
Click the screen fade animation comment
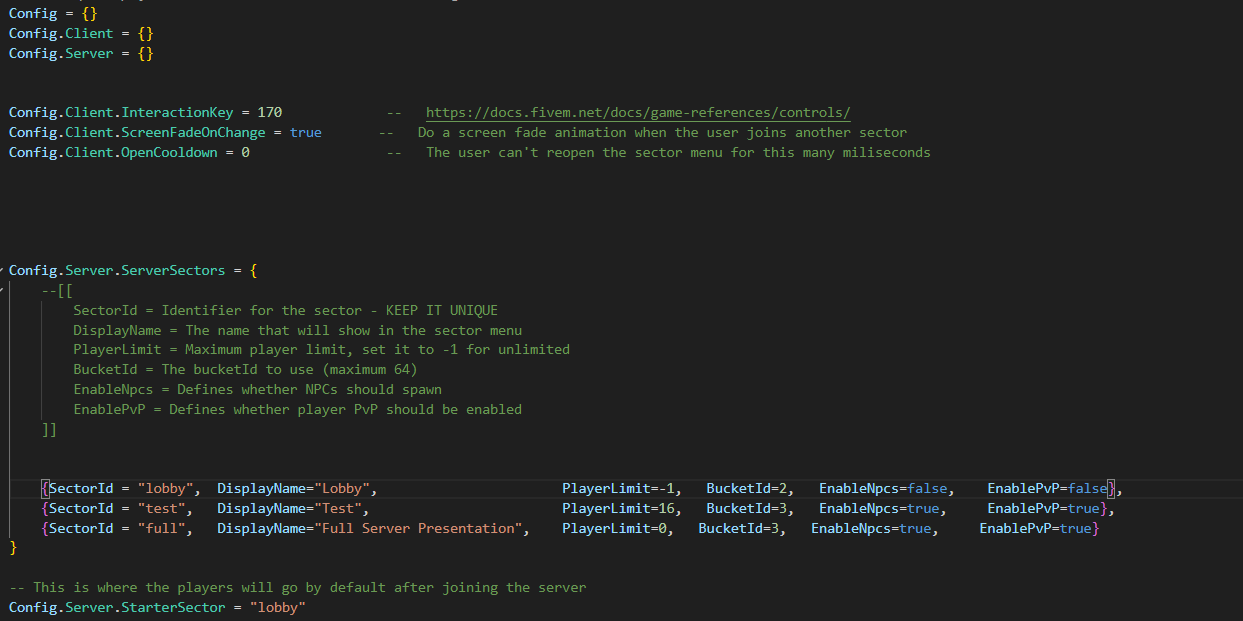point(662,133)
